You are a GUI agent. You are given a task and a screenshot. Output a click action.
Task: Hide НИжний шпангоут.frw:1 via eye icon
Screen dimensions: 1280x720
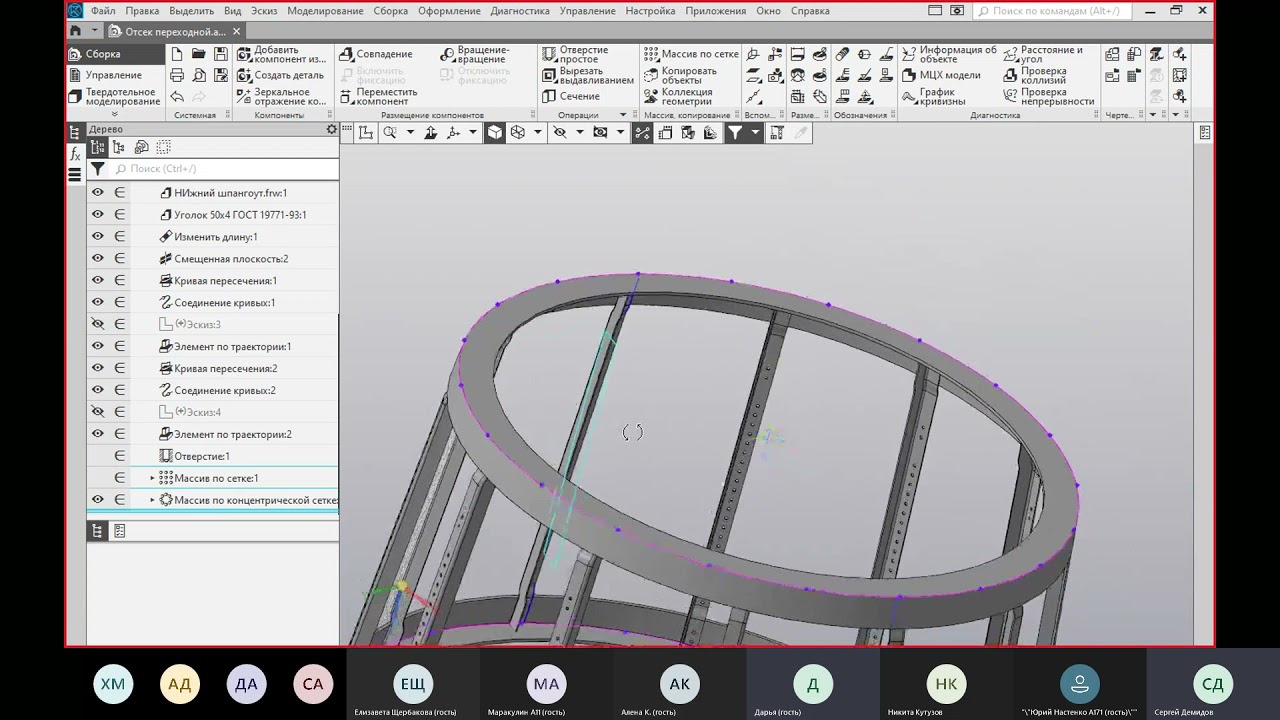(x=98, y=193)
